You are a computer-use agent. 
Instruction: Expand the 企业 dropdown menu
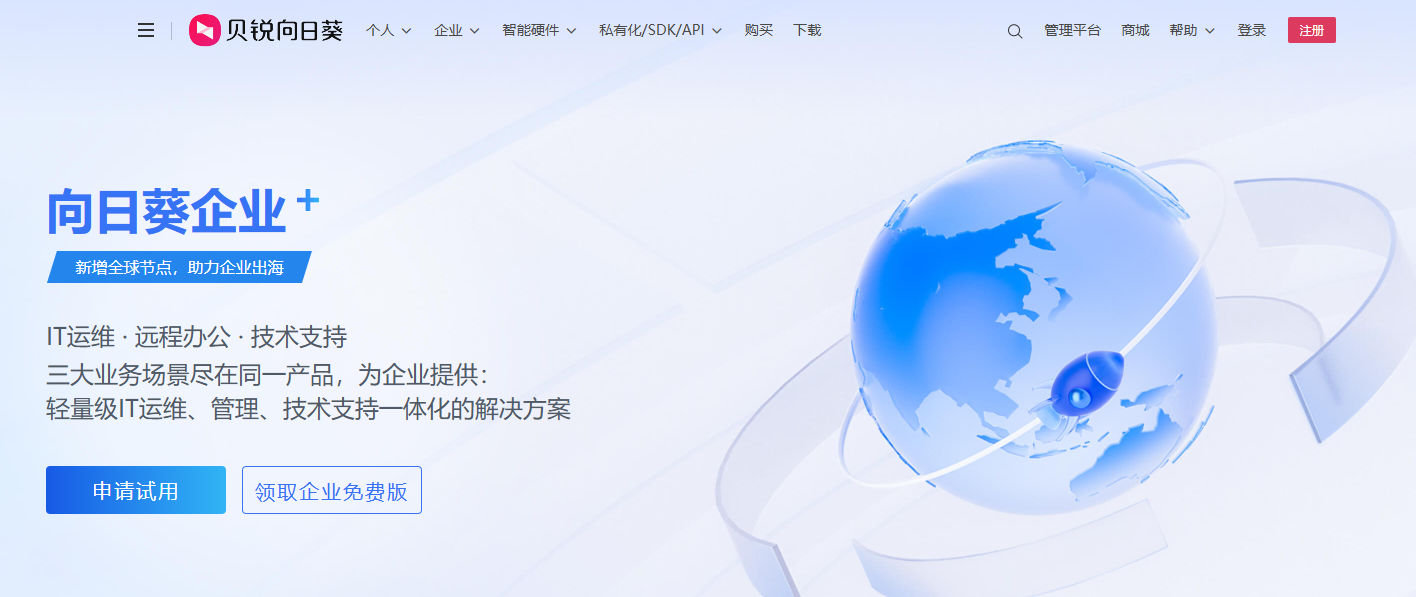pyautogui.click(x=457, y=31)
